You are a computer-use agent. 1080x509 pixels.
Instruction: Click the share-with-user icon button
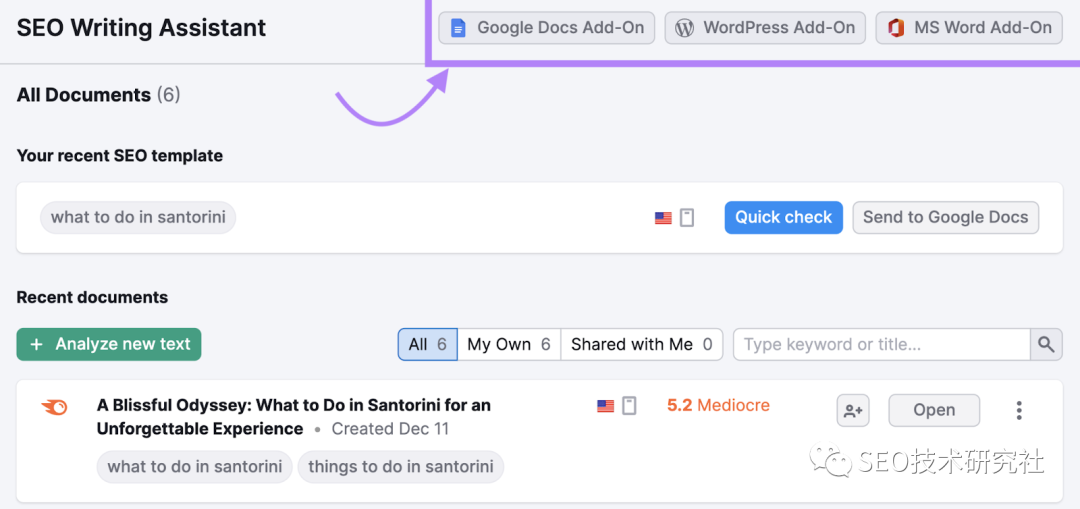pyautogui.click(x=853, y=410)
